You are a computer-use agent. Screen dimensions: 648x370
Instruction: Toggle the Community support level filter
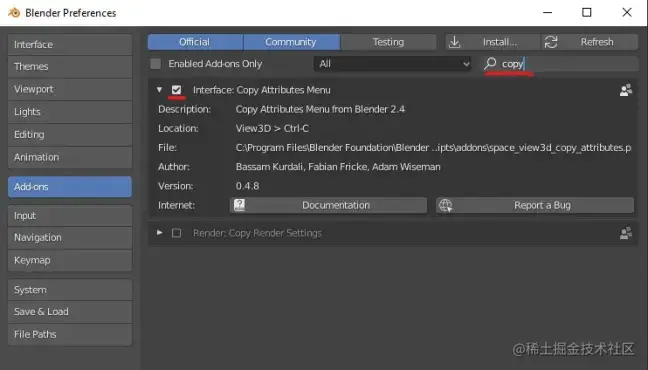(292, 42)
